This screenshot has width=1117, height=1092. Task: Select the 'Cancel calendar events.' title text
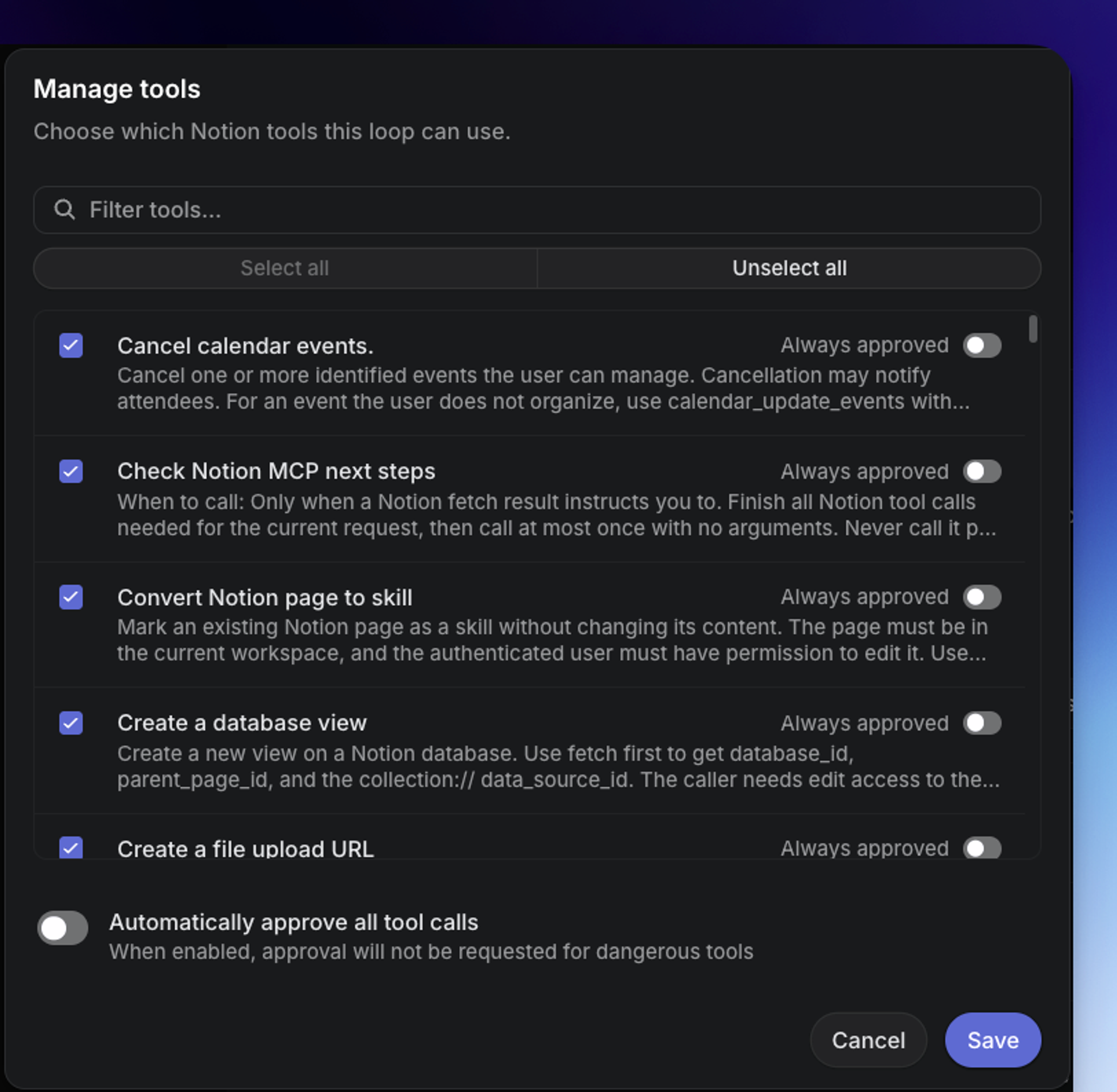pyautogui.click(x=246, y=346)
